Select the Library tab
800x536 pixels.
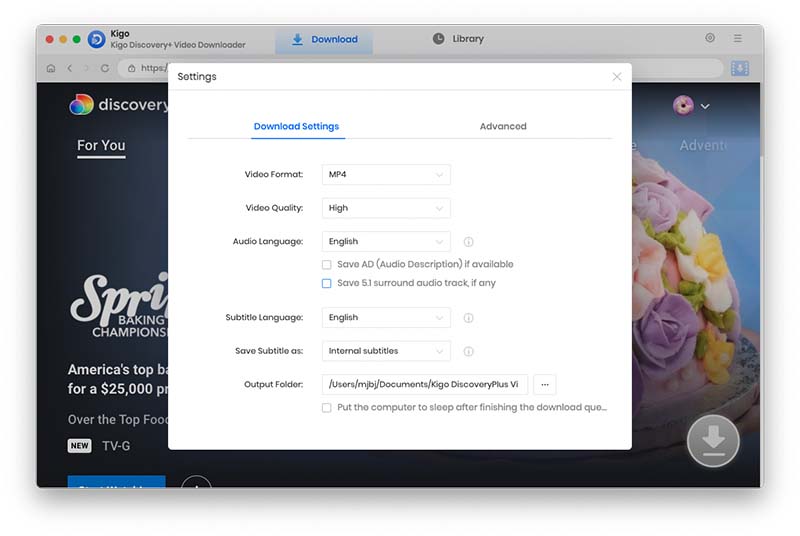pos(458,39)
